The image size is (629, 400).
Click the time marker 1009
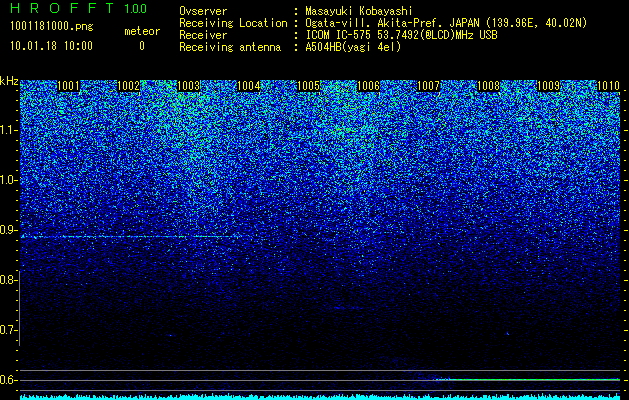click(x=548, y=86)
